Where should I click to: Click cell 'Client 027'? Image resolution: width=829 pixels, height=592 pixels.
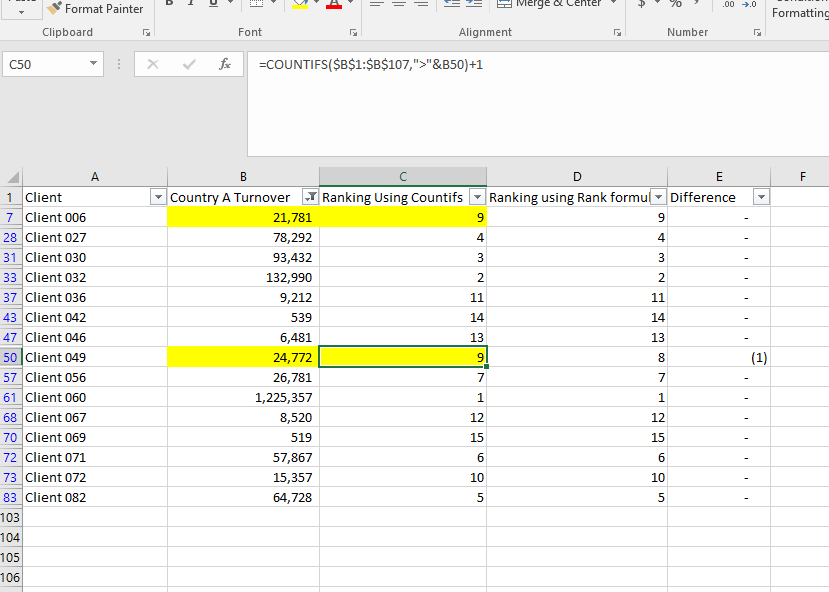pos(95,238)
